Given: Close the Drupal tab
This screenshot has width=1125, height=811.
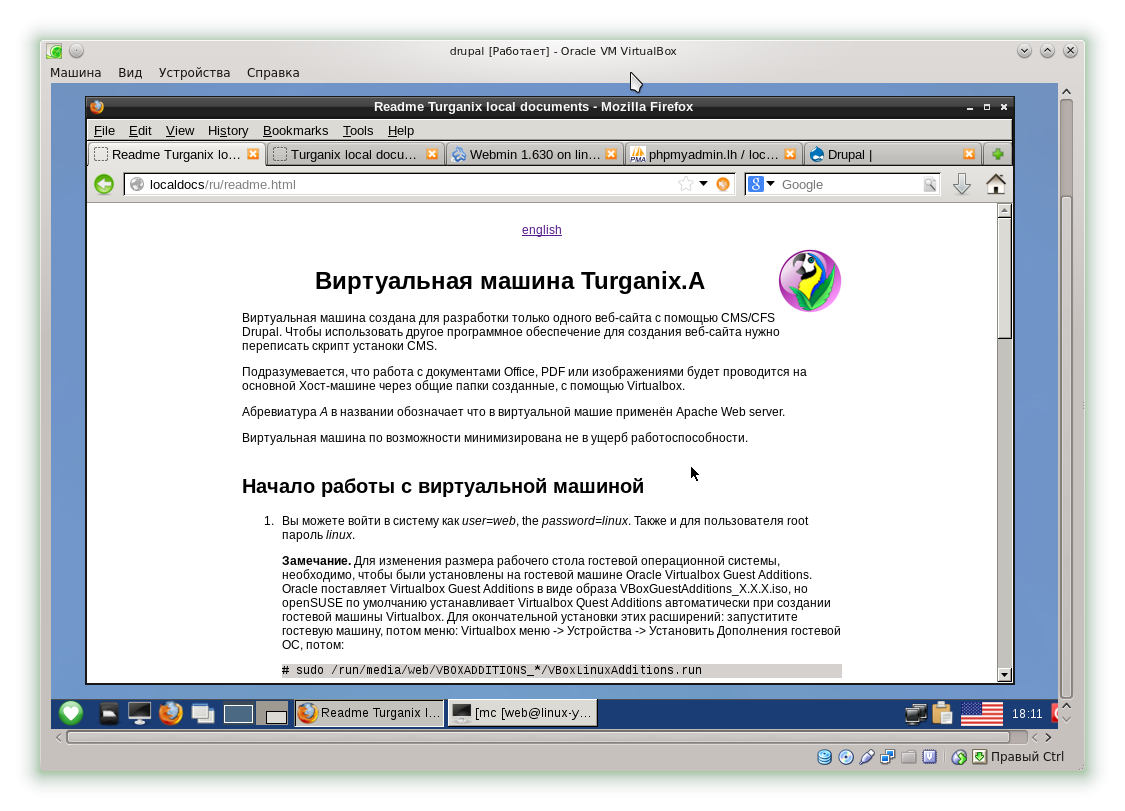Looking at the screenshot, I should pyautogui.click(x=969, y=154).
